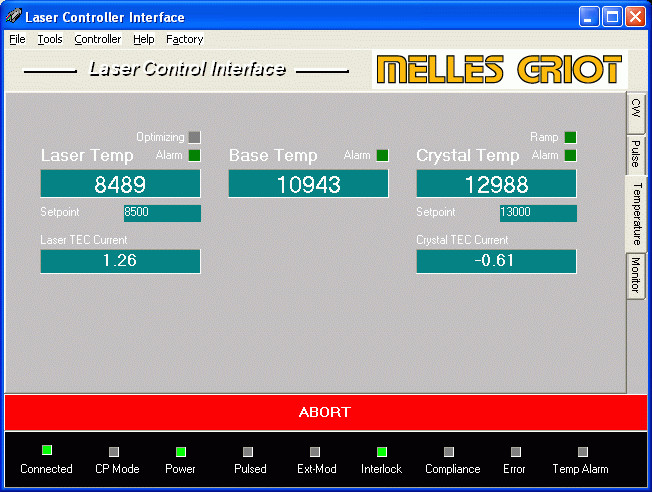
Task: Maximize the Laser Controller Interface window
Action: coord(612,17)
